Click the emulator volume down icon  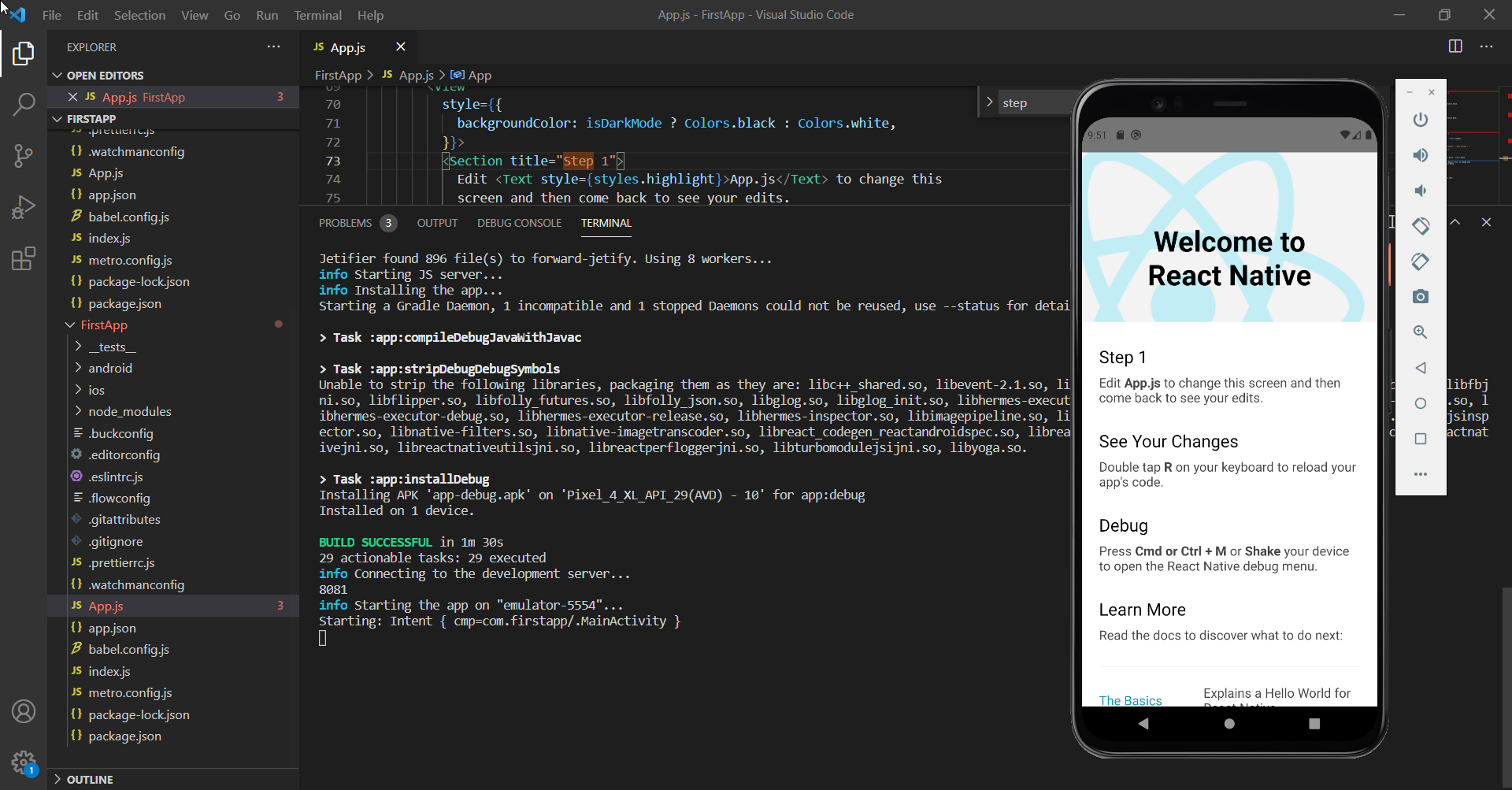click(1420, 191)
